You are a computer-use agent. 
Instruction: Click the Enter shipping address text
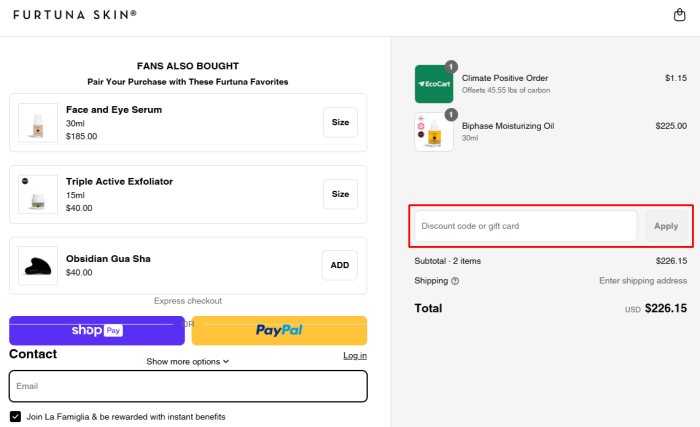click(643, 280)
